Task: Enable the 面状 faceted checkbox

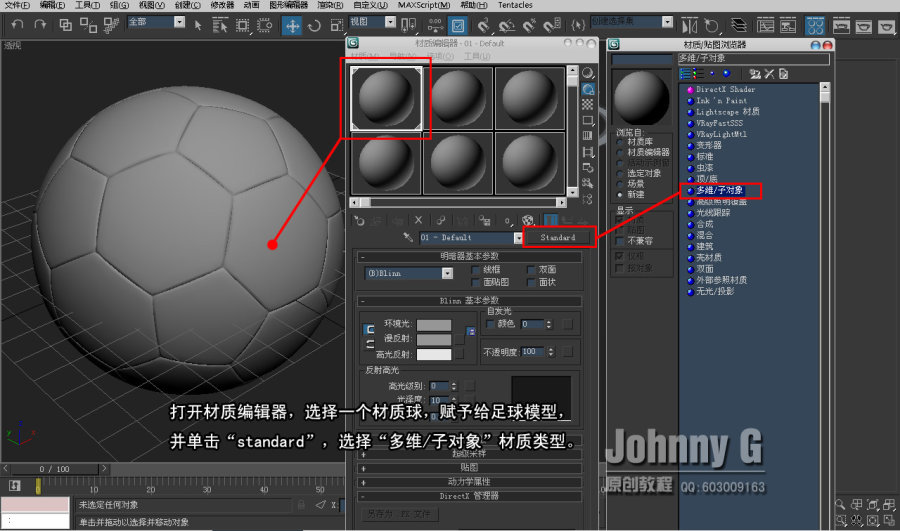Action: click(531, 282)
